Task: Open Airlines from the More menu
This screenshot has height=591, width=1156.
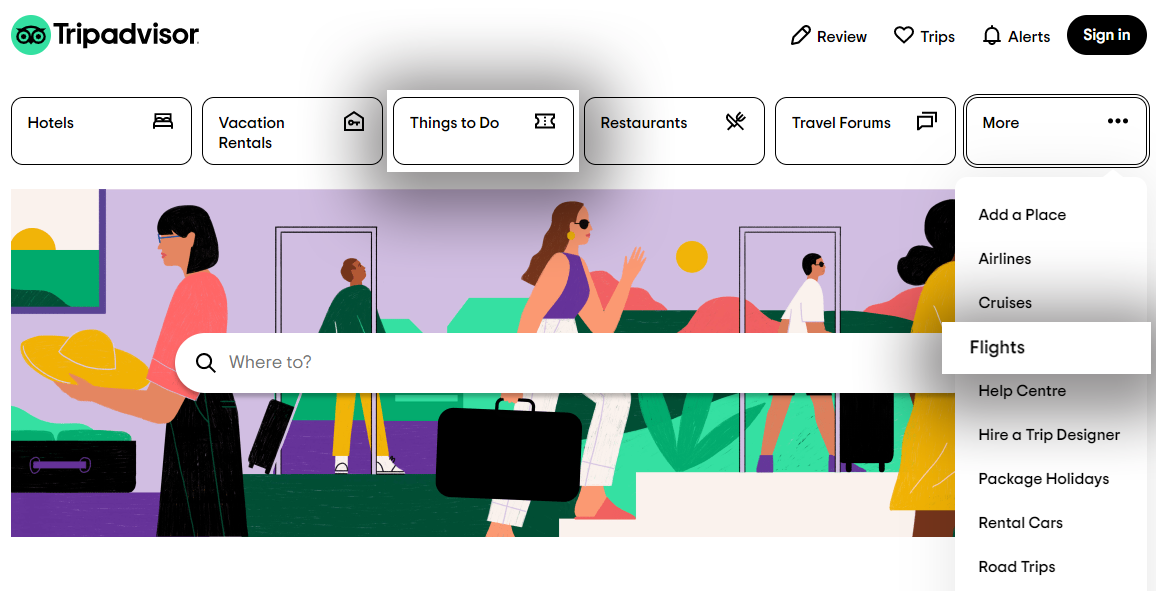Action: click(1004, 259)
